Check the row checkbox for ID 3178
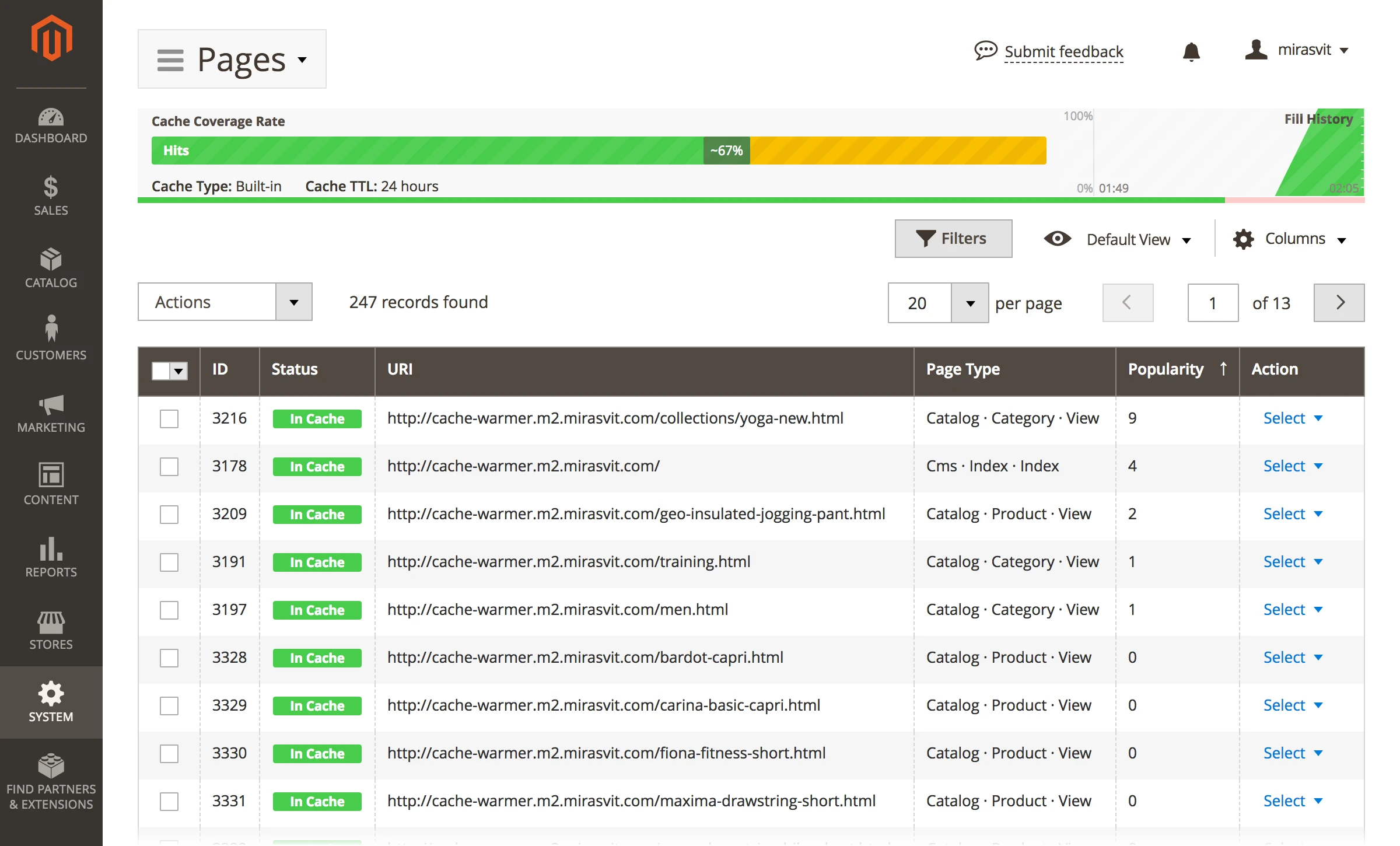1400x846 pixels. [169, 466]
